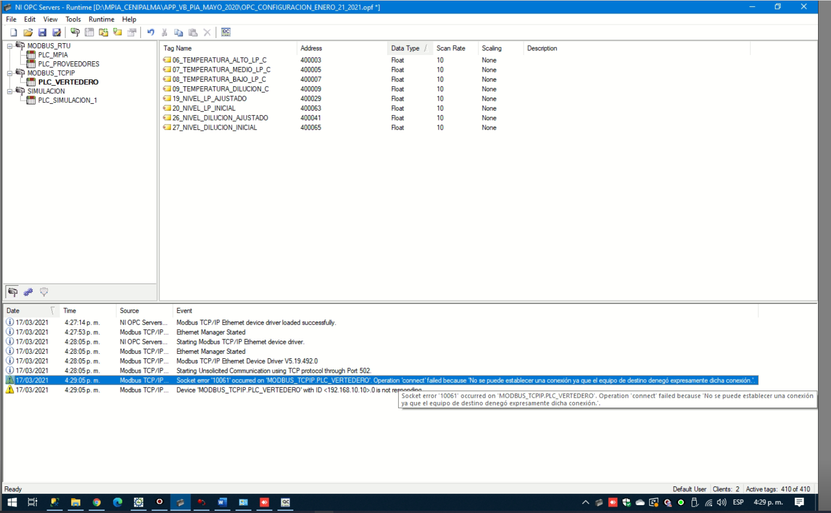Click the Copy toolbar icon
The height and width of the screenshot is (513, 831).
pos(179,32)
